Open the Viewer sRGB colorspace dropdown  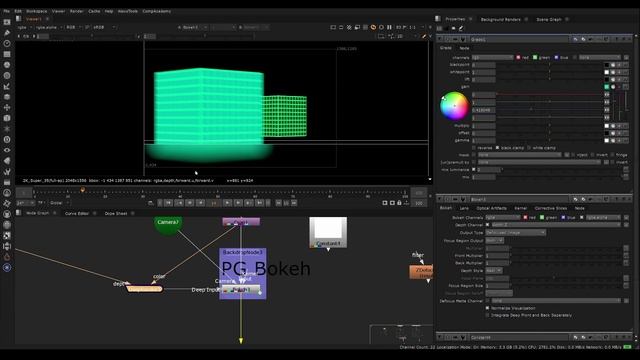tap(104, 27)
